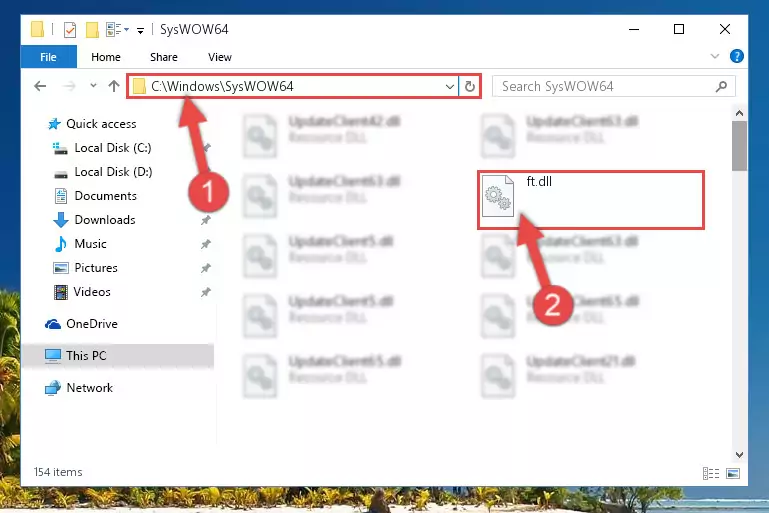Click the 154 items status text
Image resolution: width=769 pixels, height=513 pixels.
click(x=58, y=472)
